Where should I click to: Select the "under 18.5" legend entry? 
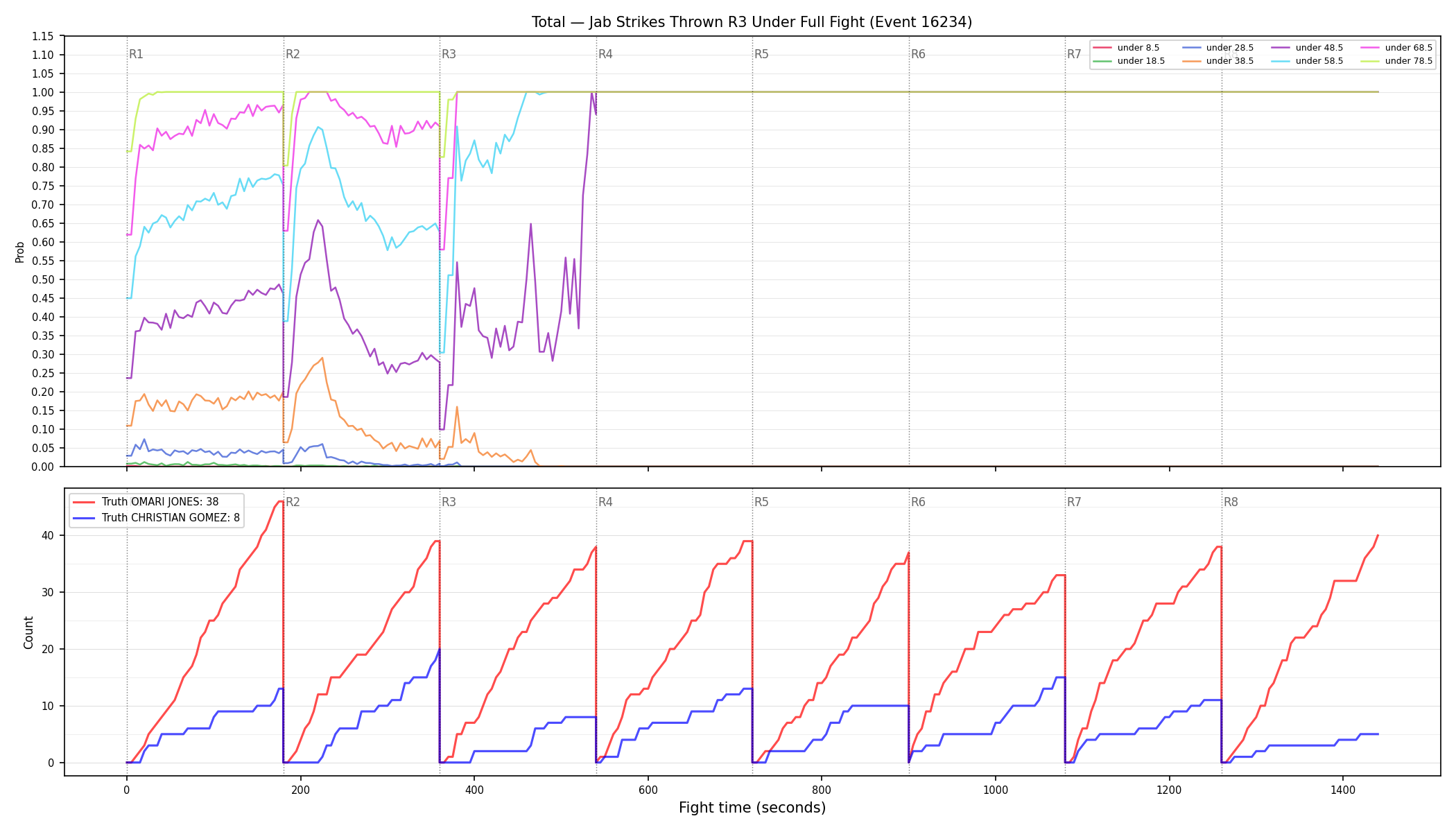point(1129,61)
